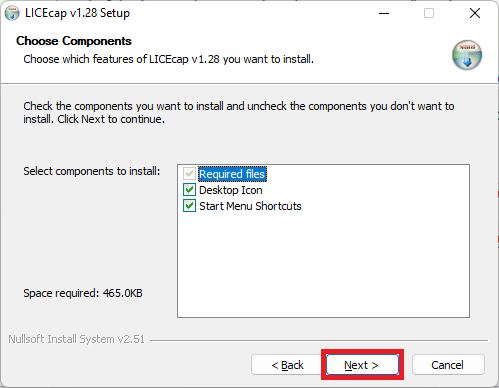Click the Select components to install label

tap(92, 171)
